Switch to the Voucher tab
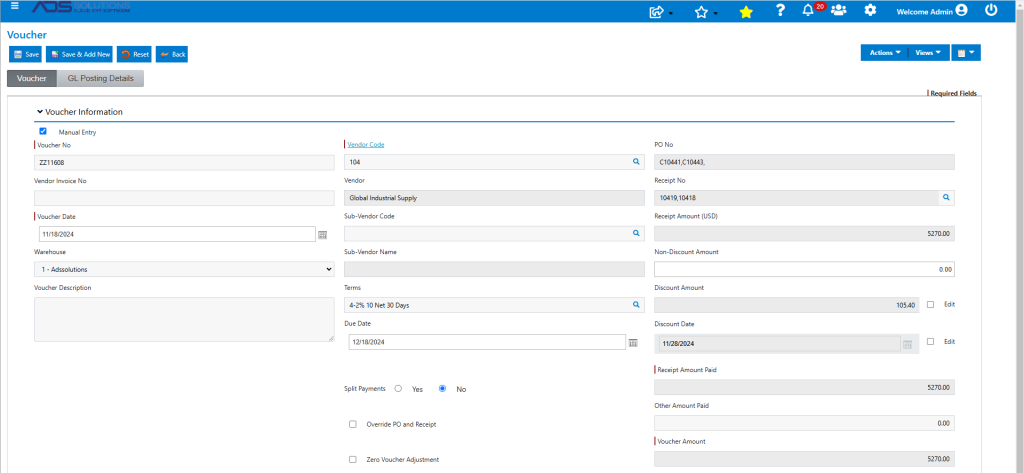This screenshot has width=1024, height=473. point(31,78)
